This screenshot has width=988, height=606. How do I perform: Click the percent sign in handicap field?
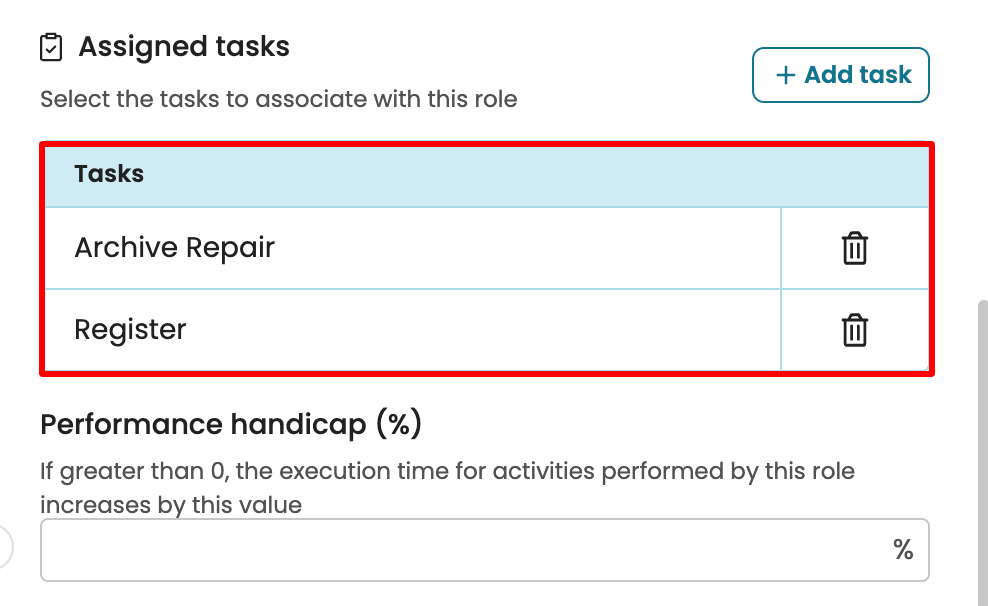pyautogui.click(x=903, y=549)
